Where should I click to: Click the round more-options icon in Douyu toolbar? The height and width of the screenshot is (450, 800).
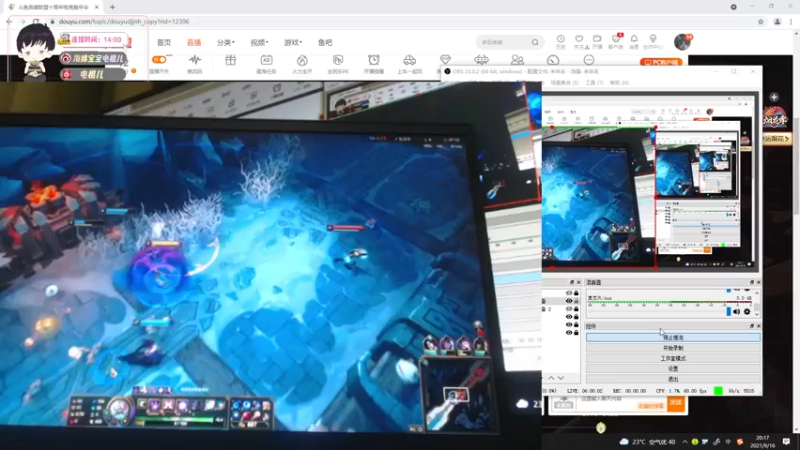589,60
